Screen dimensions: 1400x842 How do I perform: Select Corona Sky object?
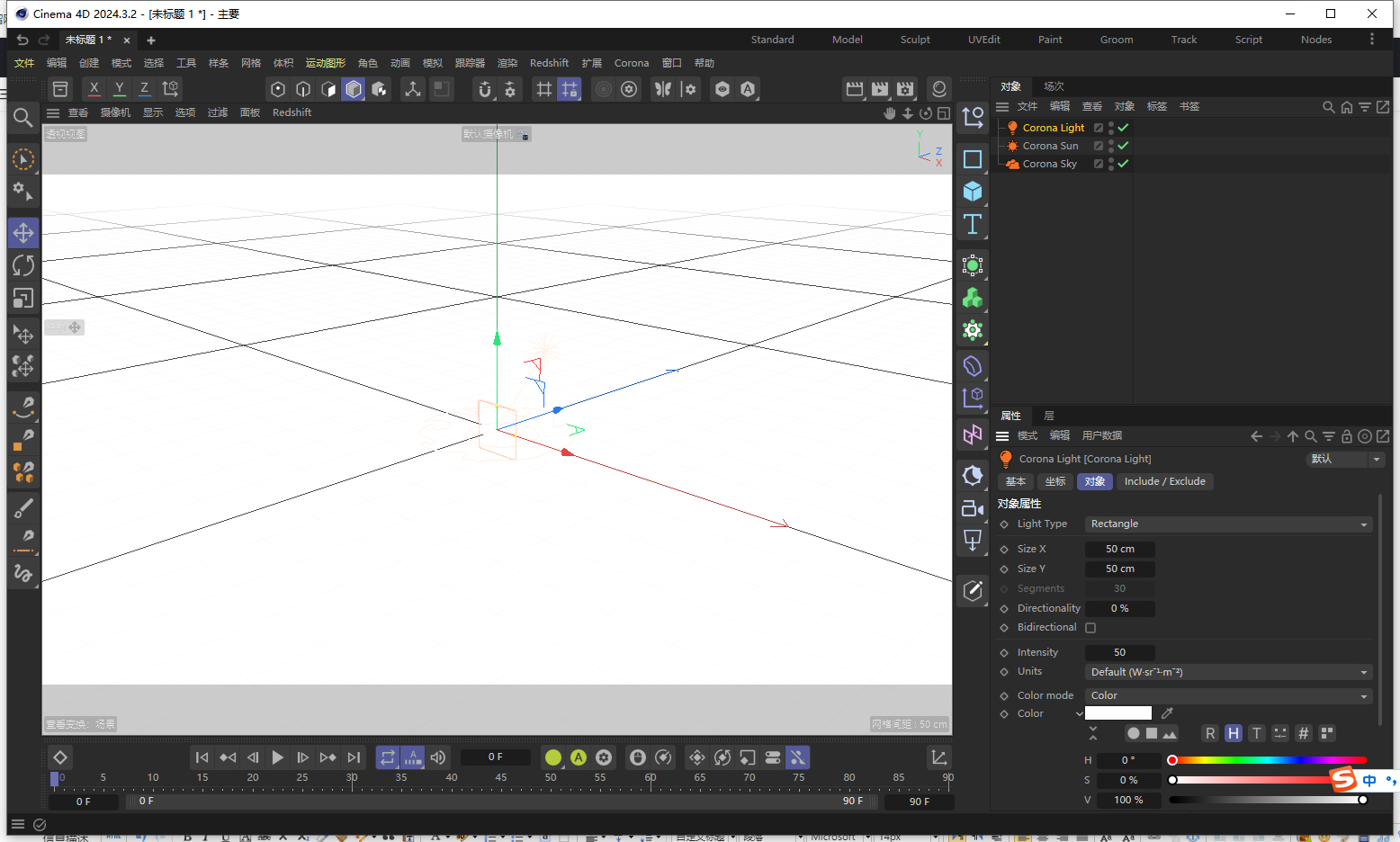pyautogui.click(x=1049, y=164)
